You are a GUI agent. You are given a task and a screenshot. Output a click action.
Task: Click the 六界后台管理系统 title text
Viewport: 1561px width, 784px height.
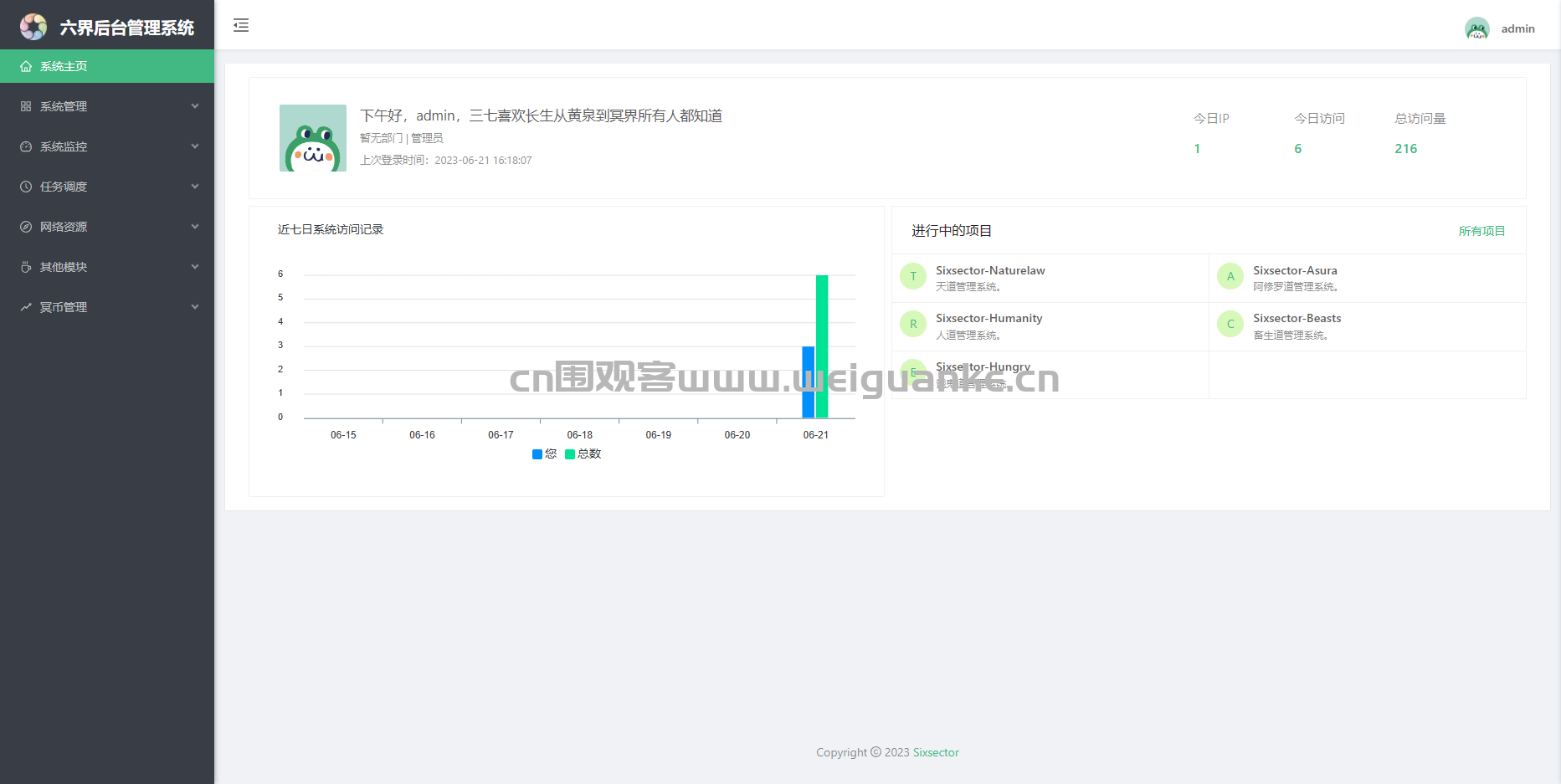pyautogui.click(x=127, y=28)
